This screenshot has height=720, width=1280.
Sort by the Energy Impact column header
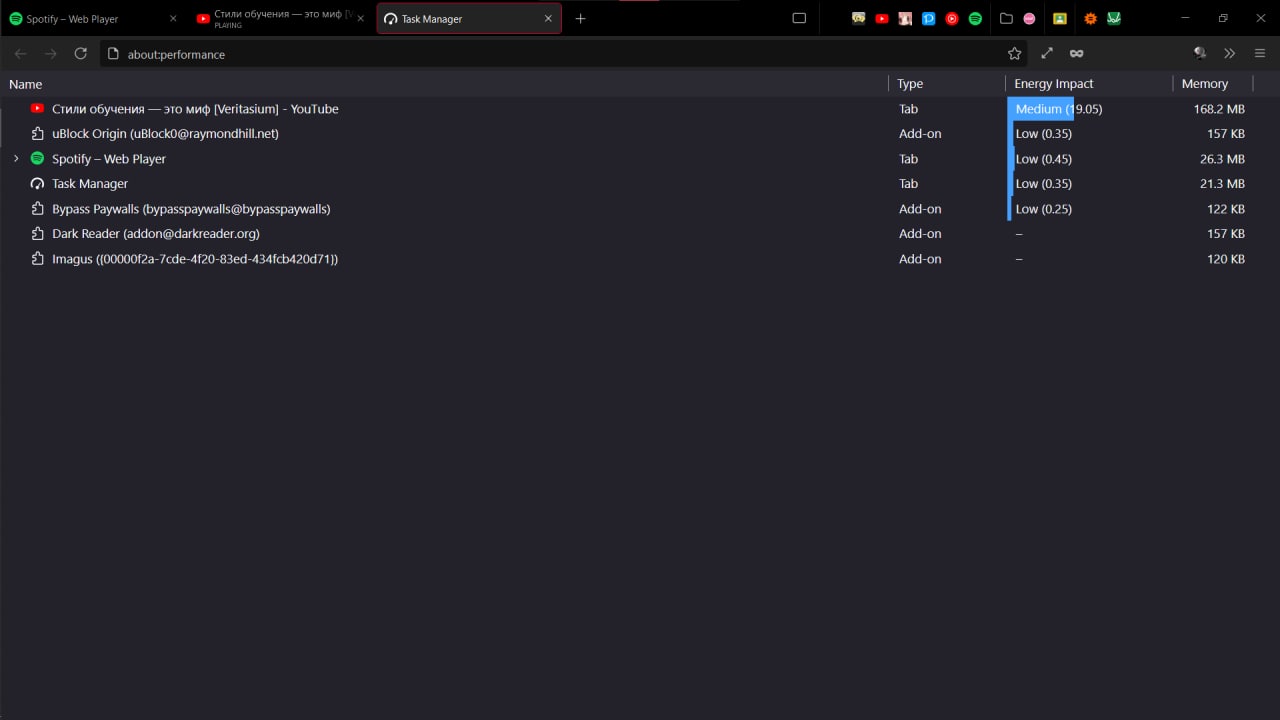[x=1089, y=84]
